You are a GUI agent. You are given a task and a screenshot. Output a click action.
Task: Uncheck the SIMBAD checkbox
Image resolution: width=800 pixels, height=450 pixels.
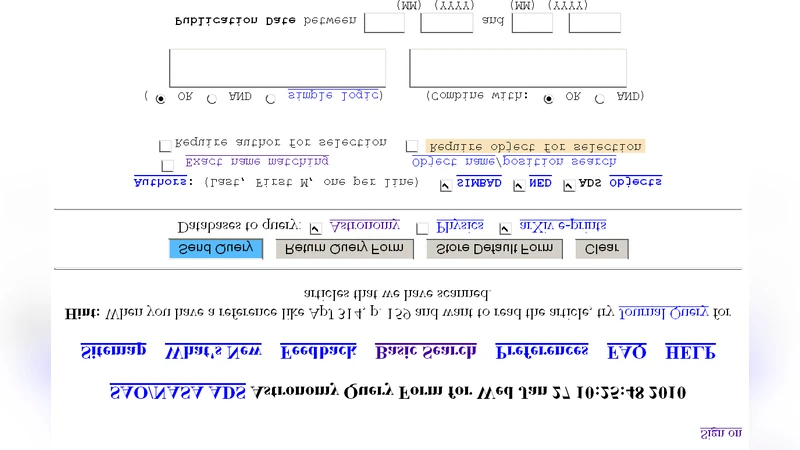point(445,185)
